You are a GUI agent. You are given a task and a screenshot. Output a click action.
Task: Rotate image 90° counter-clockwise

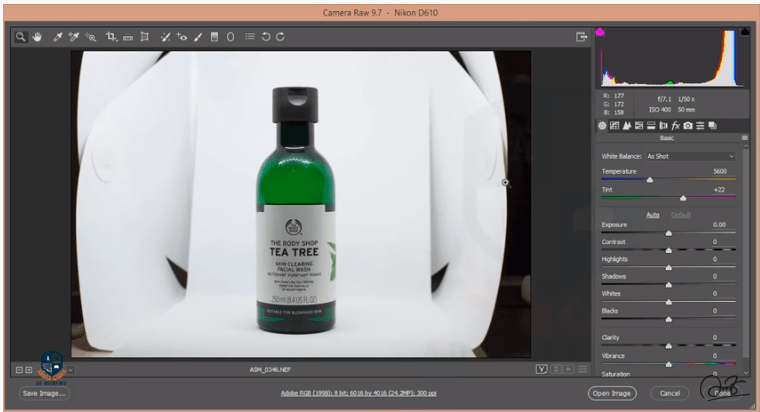pyautogui.click(x=266, y=37)
